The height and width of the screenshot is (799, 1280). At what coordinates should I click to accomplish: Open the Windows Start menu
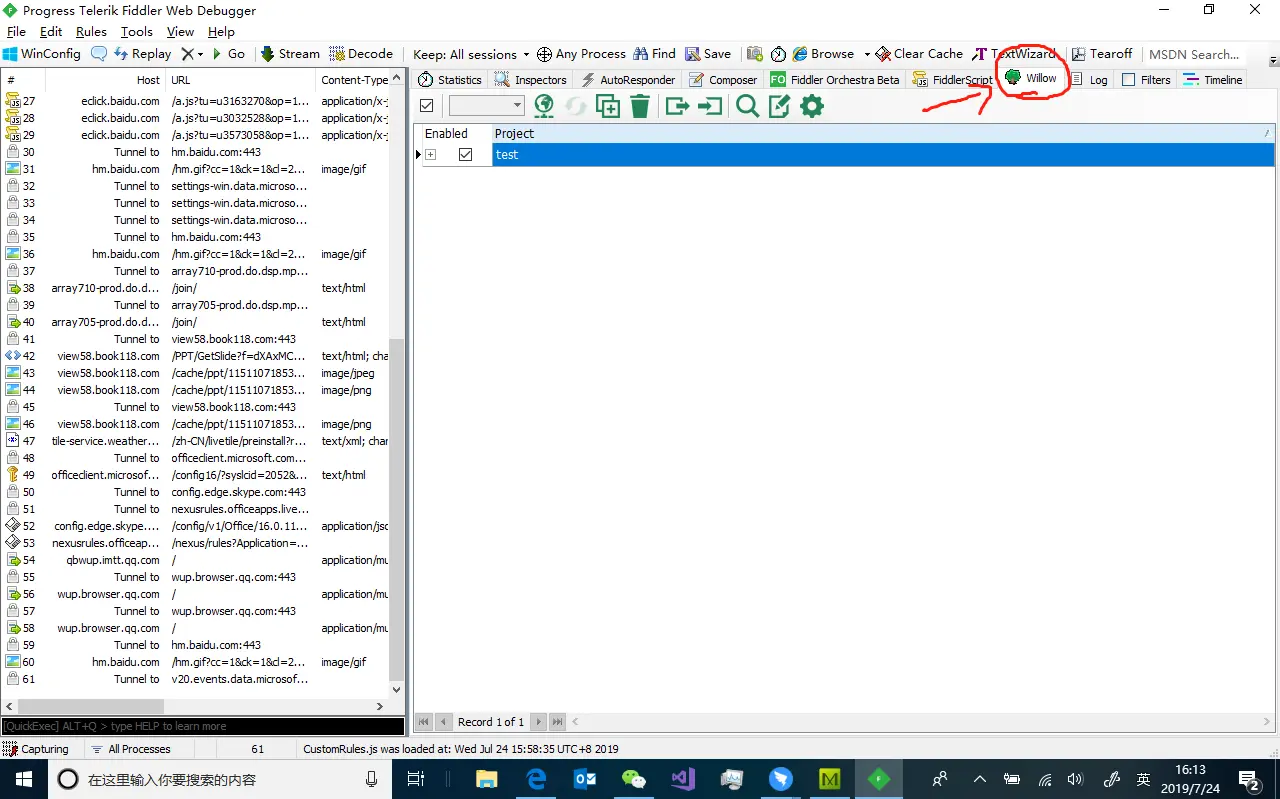pyautogui.click(x=22, y=779)
